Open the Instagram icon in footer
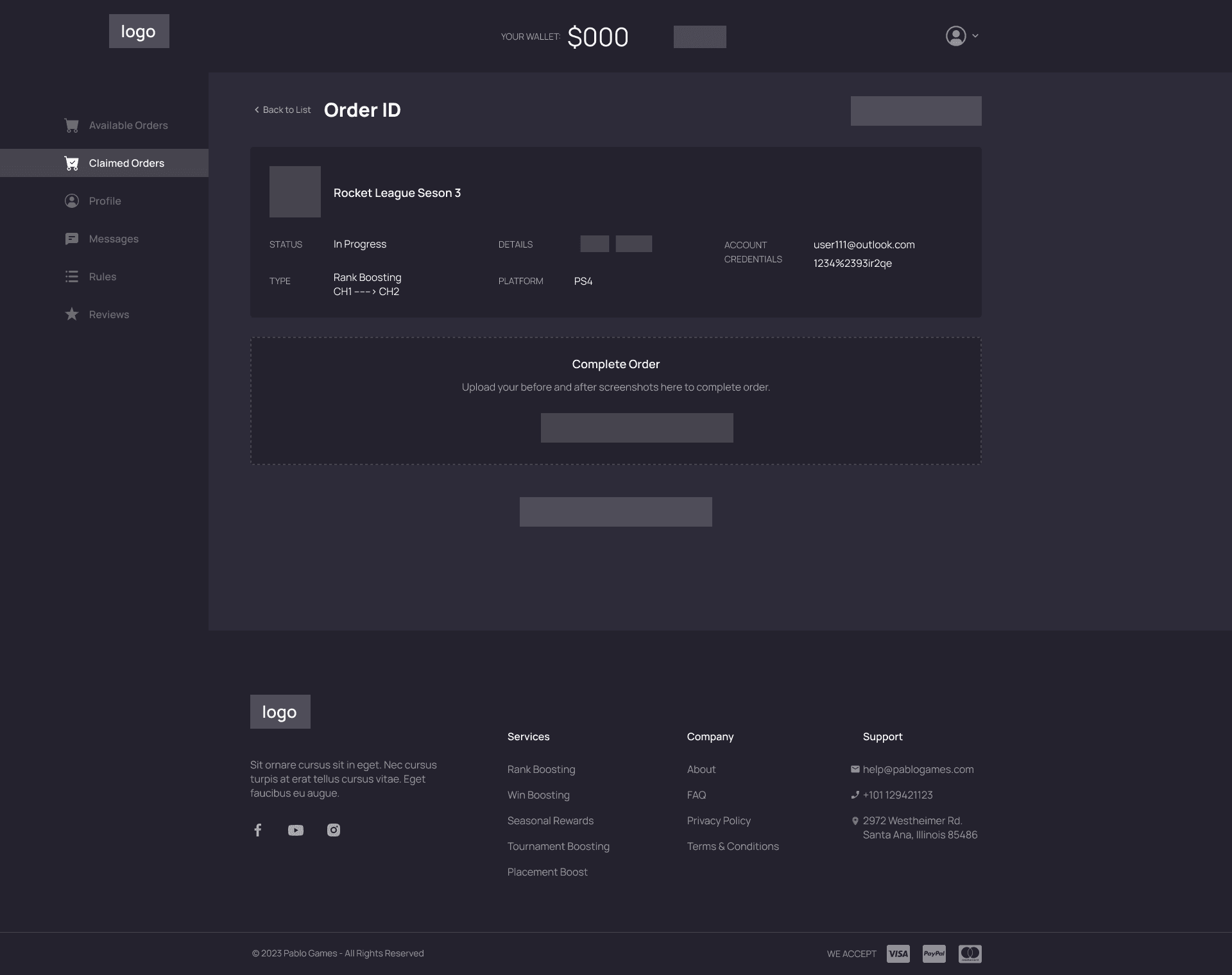This screenshot has height=975, width=1232. pos(334,830)
